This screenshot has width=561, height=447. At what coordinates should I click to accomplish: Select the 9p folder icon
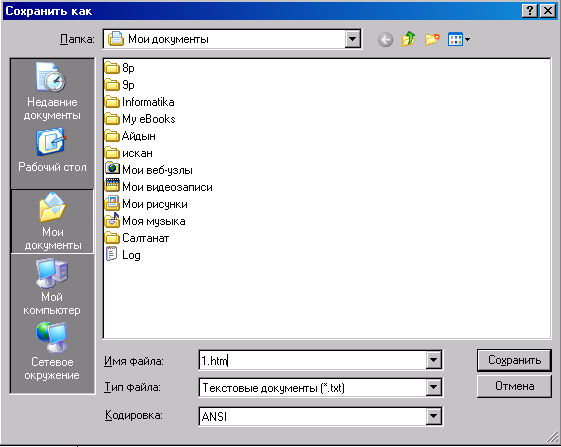pos(112,85)
